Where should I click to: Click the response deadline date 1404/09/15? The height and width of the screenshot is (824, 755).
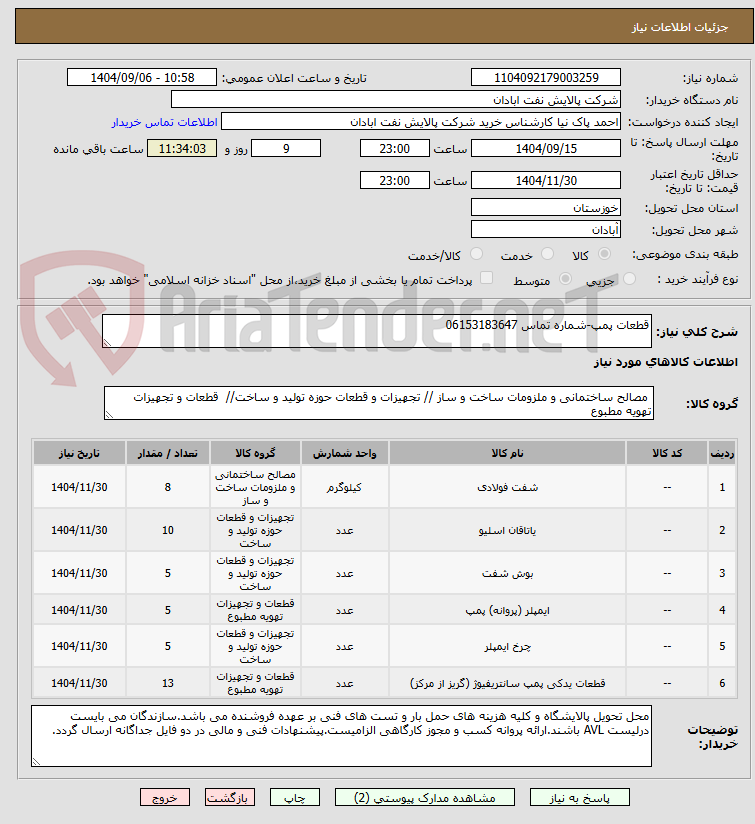click(x=546, y=148)
